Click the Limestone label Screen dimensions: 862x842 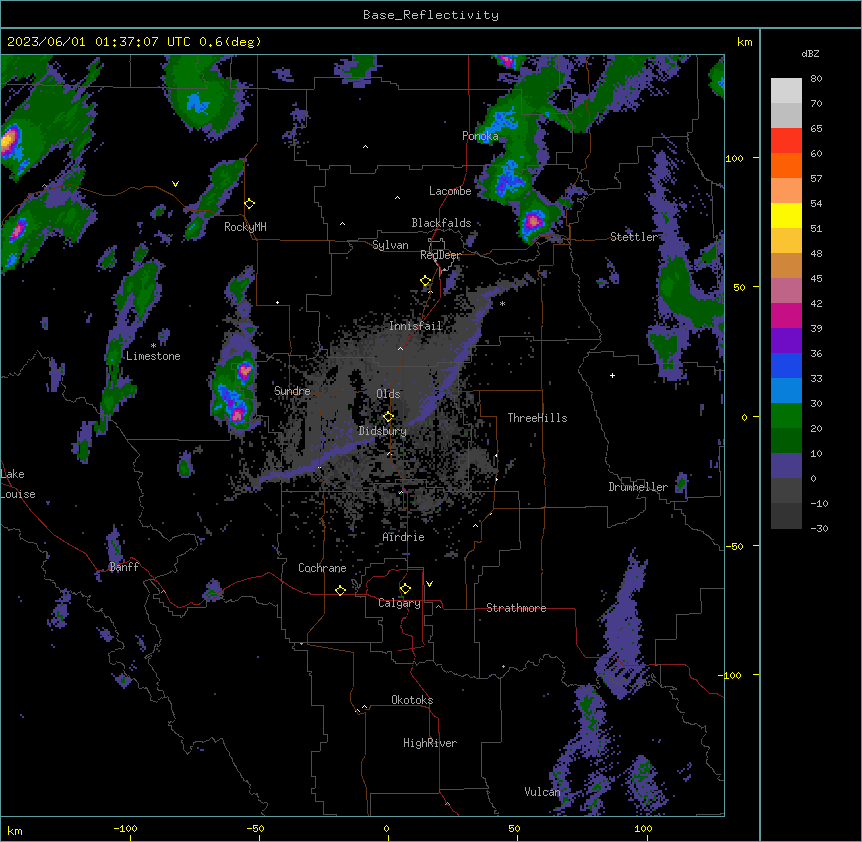point(153,356)
